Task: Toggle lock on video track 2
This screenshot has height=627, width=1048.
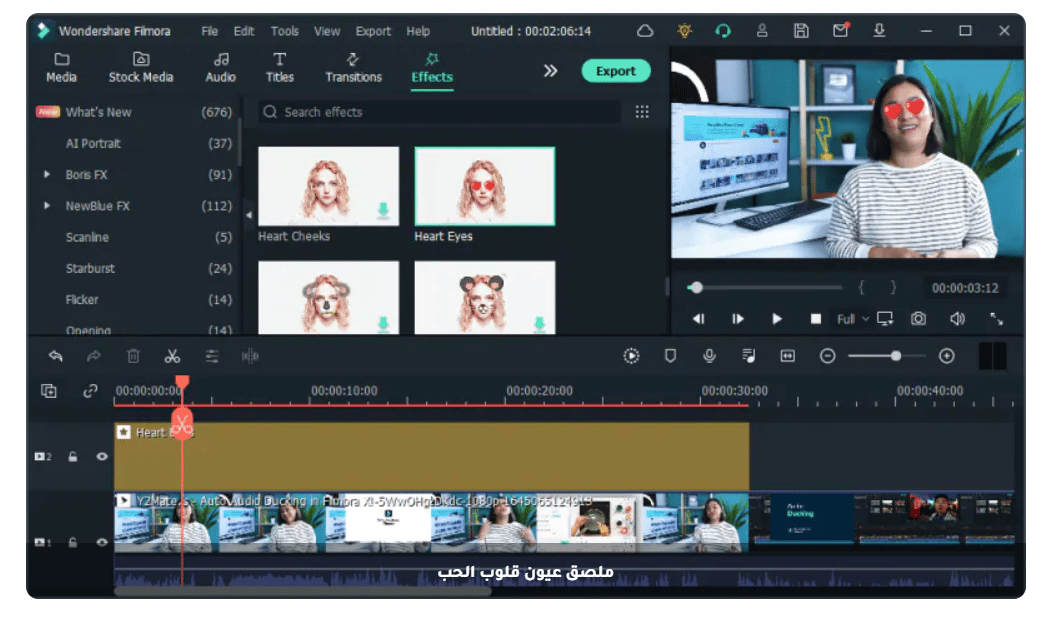Action: point(72,457)
